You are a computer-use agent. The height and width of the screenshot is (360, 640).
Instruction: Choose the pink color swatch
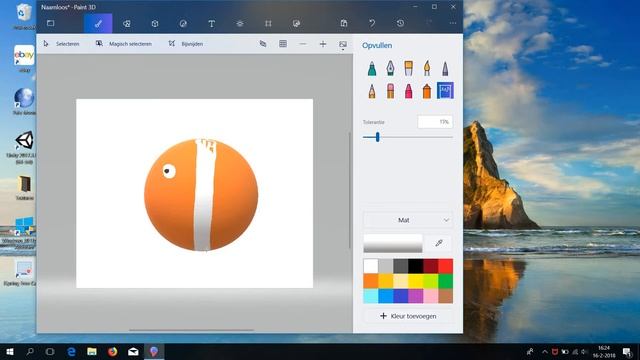pyautogui.click(x=431, y=296)
